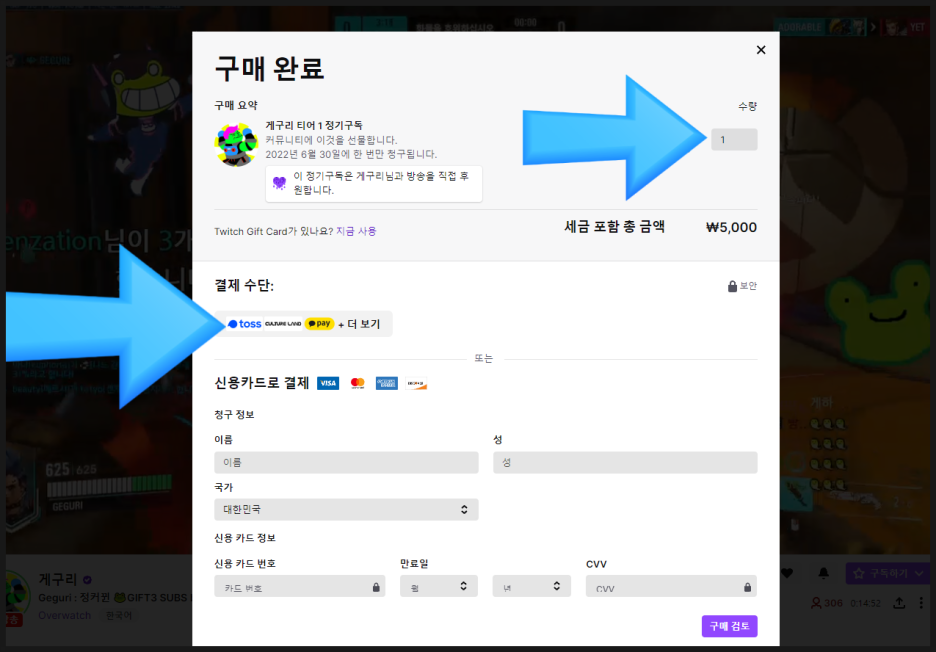Click the lock icon in CVV field
Viewport: 936px width, 652px height.
tap(747, 587)
